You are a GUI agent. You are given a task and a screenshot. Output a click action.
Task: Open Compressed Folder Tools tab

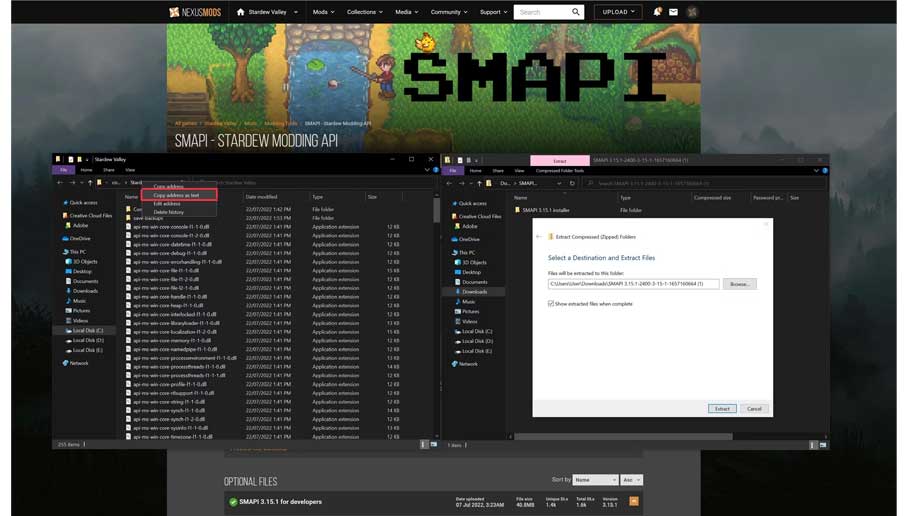point(559,171)
